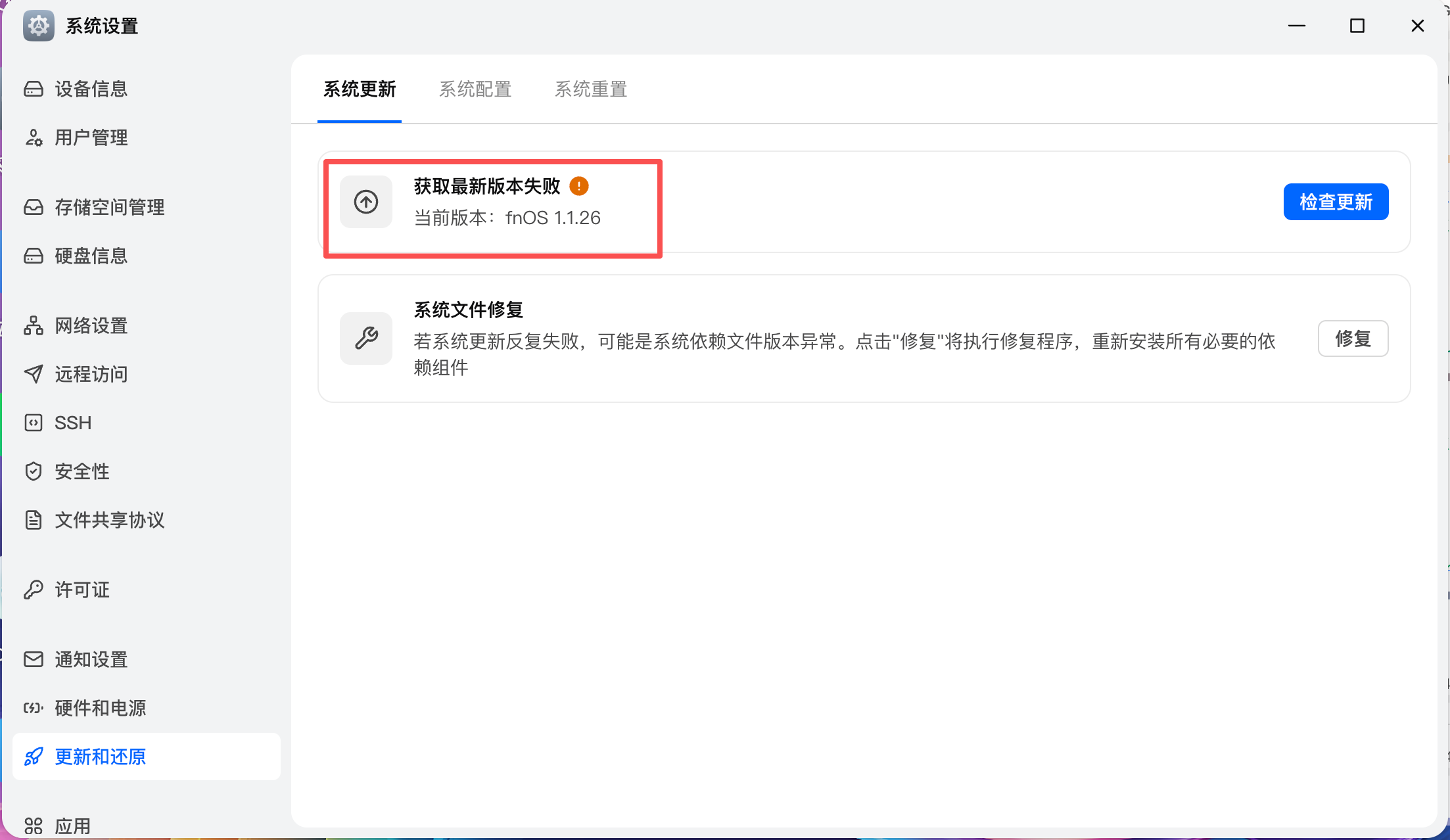Select 远程访问 sidebar entry
The image size is (1450, 840).
coord(147,374)
